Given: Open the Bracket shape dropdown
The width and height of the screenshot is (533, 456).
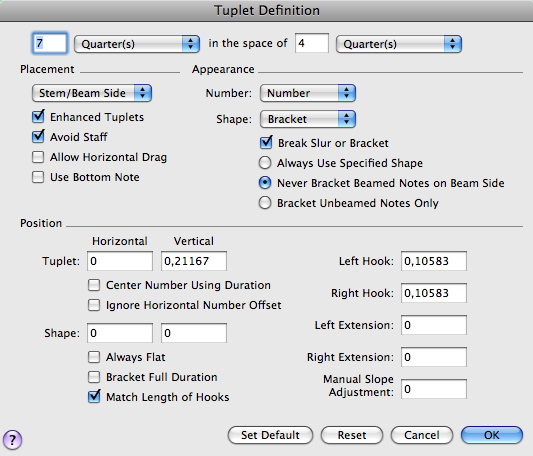Looking at the screenshot, I should tap(308, 119).
